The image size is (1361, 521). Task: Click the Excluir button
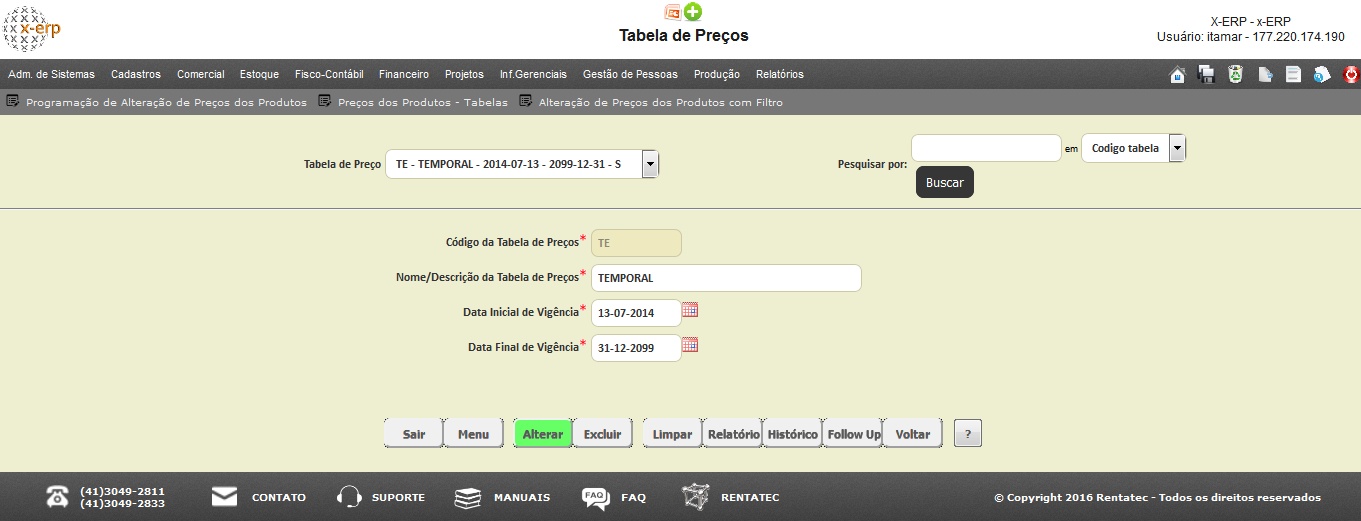click(603, 434)
